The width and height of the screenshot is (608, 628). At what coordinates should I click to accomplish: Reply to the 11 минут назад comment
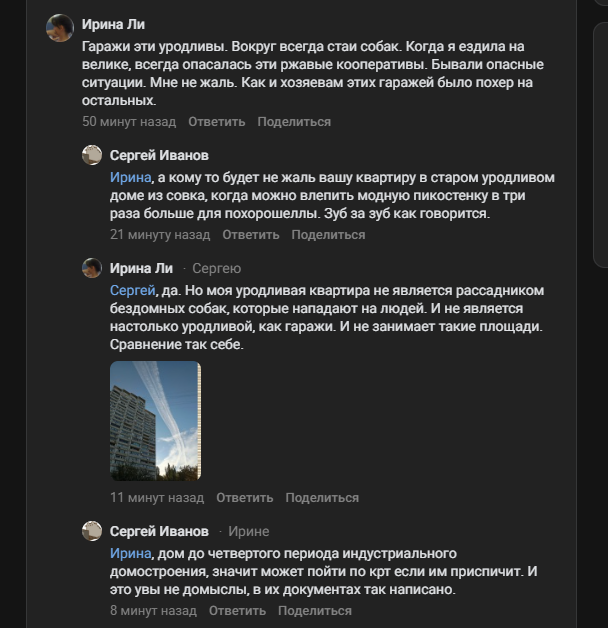point(245,498)
